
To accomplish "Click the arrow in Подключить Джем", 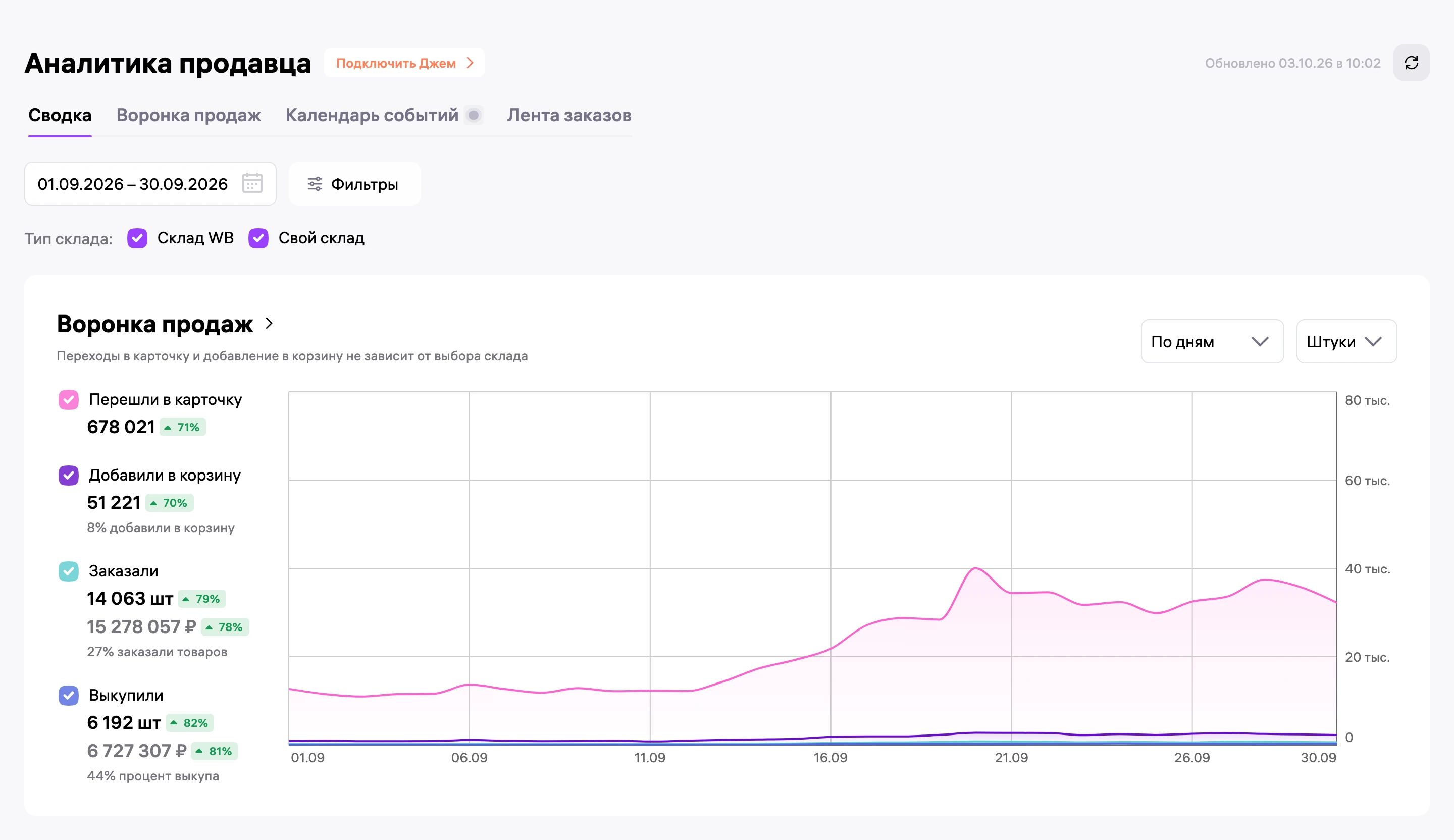I will click(470, 63).
